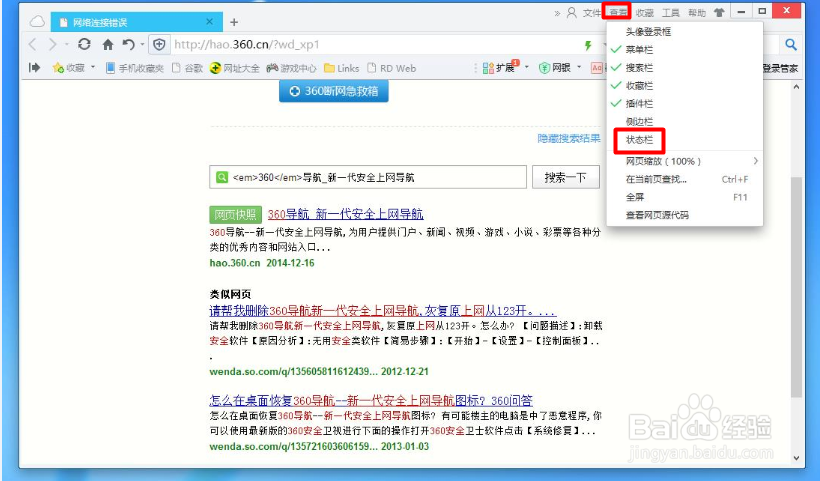The image size is (820, 481).
Task: Click the user account avatar icon
Action: 572,13
